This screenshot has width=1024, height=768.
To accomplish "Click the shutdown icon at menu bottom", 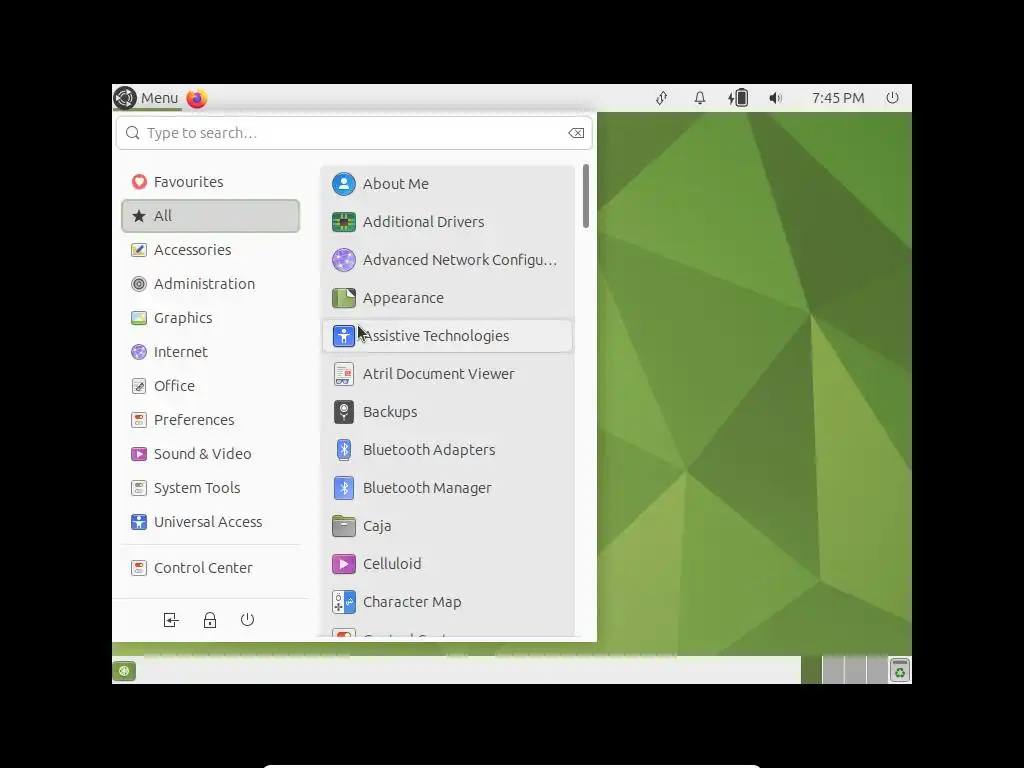I will [247, 620].
